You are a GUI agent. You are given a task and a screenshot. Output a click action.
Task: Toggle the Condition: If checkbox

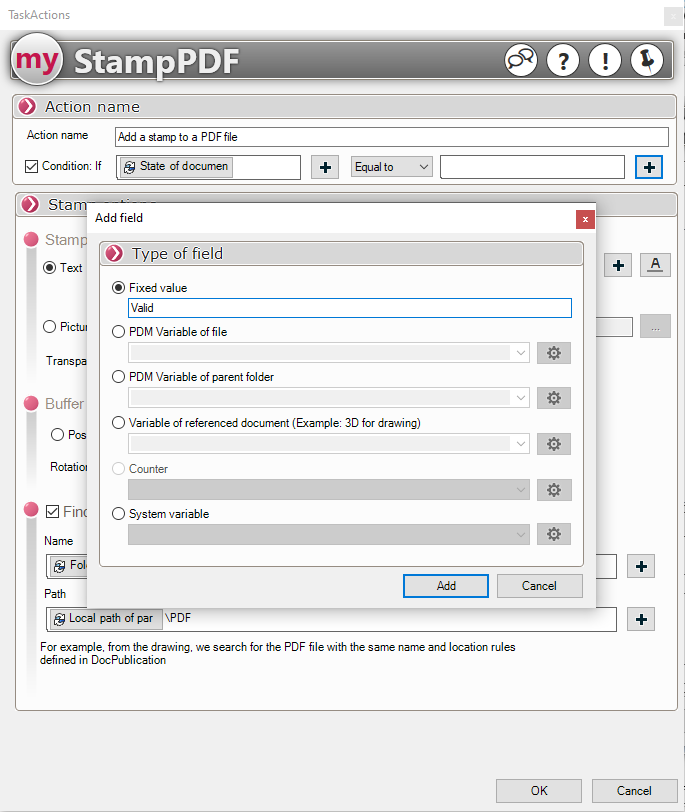click(31, 167)
